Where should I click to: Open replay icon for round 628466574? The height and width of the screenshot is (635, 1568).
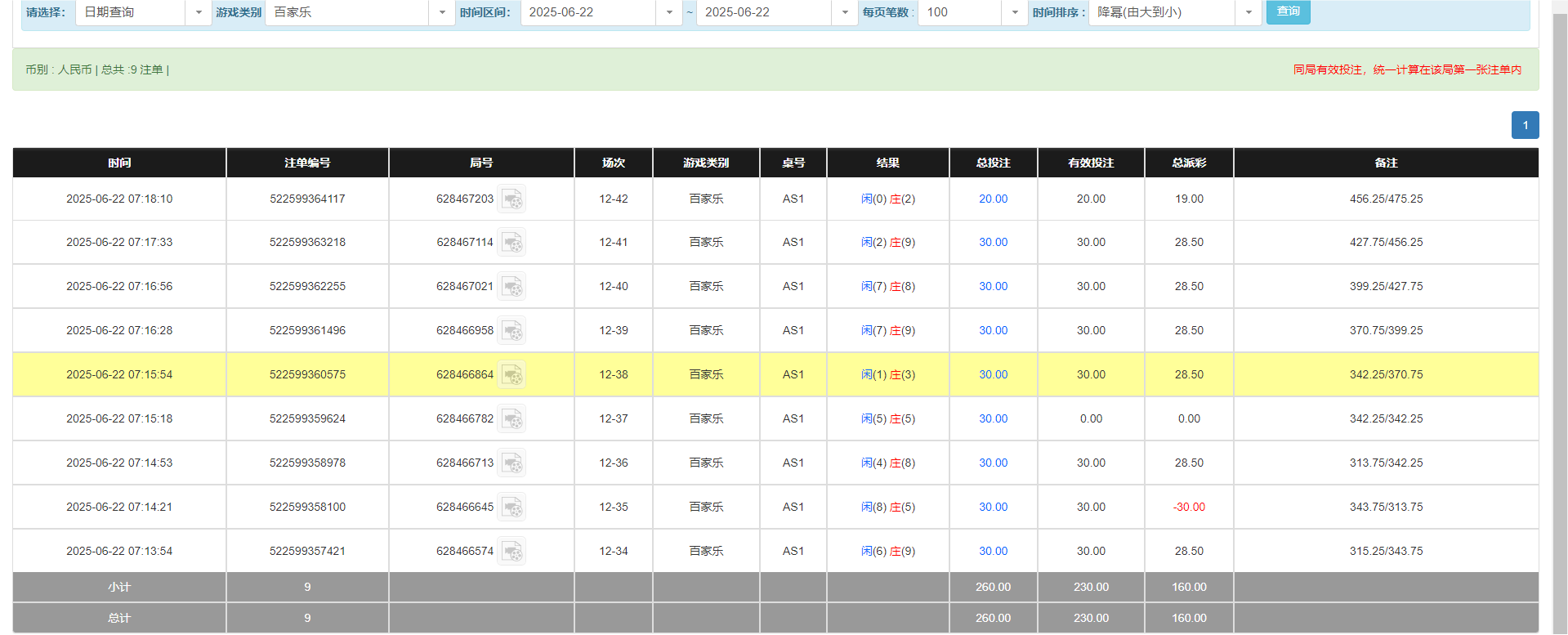[x=511, y=552]
